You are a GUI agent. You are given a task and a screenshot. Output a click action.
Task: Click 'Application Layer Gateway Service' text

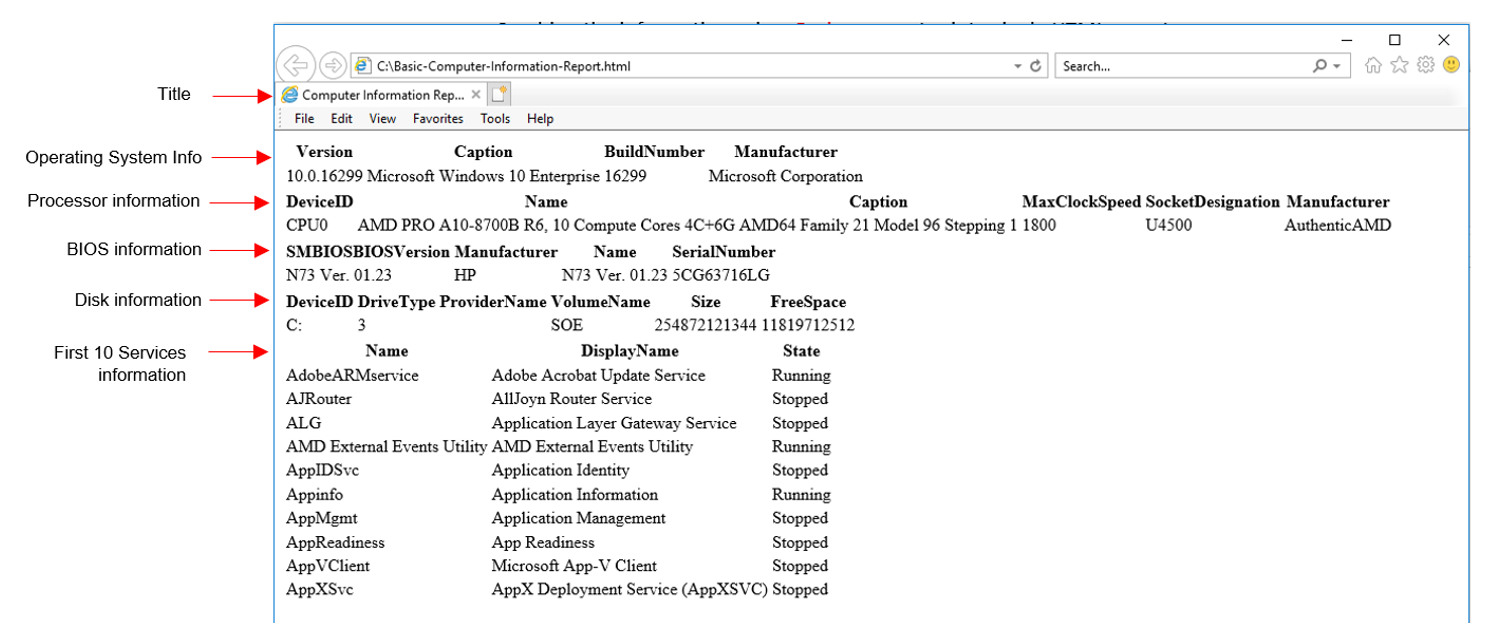[x=614, y=423]
